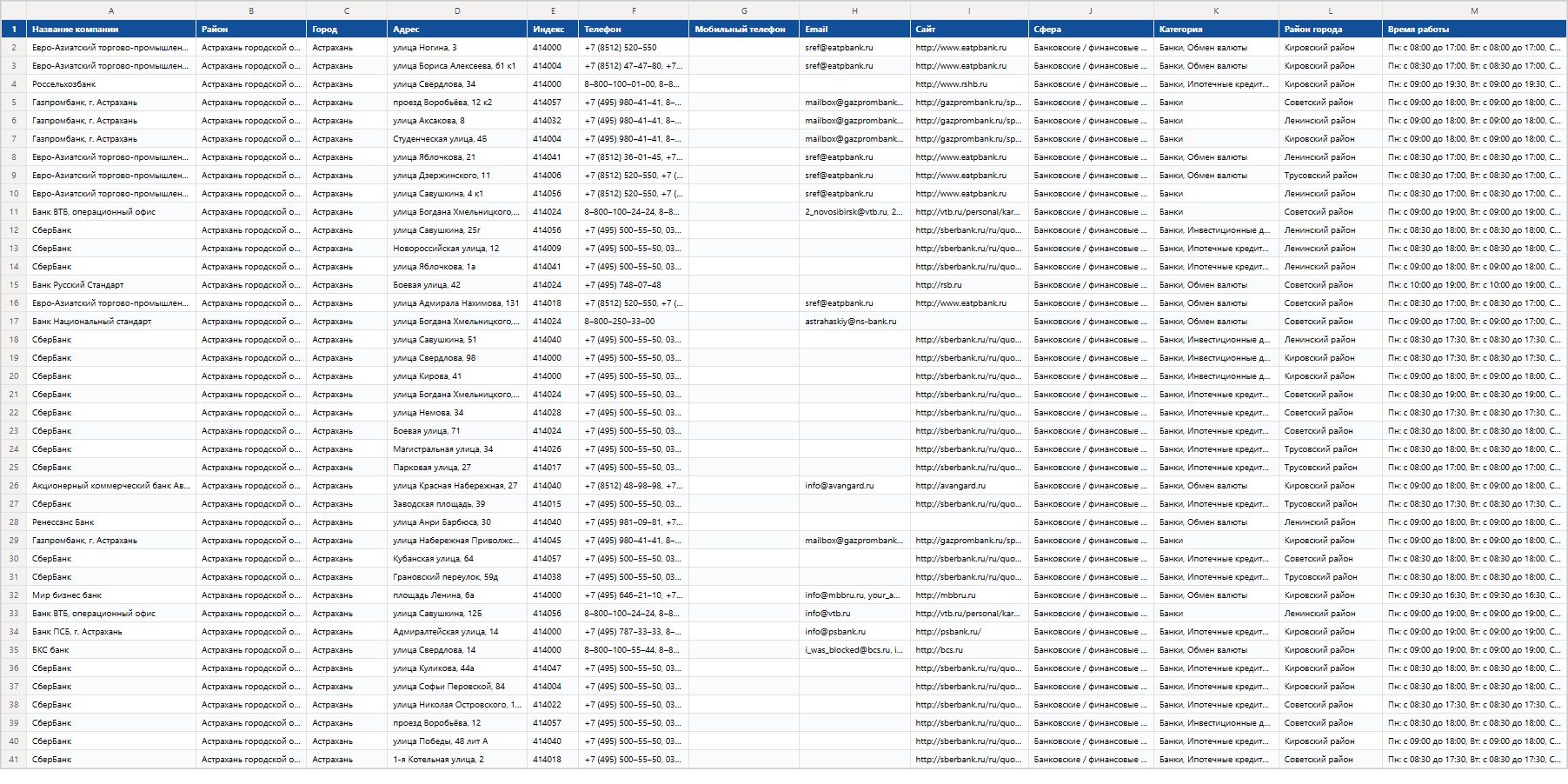This screenshot has width=1568, height=784.
Task: Select the 'Акционерный коммерческий банк' cell
Action: (111, 486)
